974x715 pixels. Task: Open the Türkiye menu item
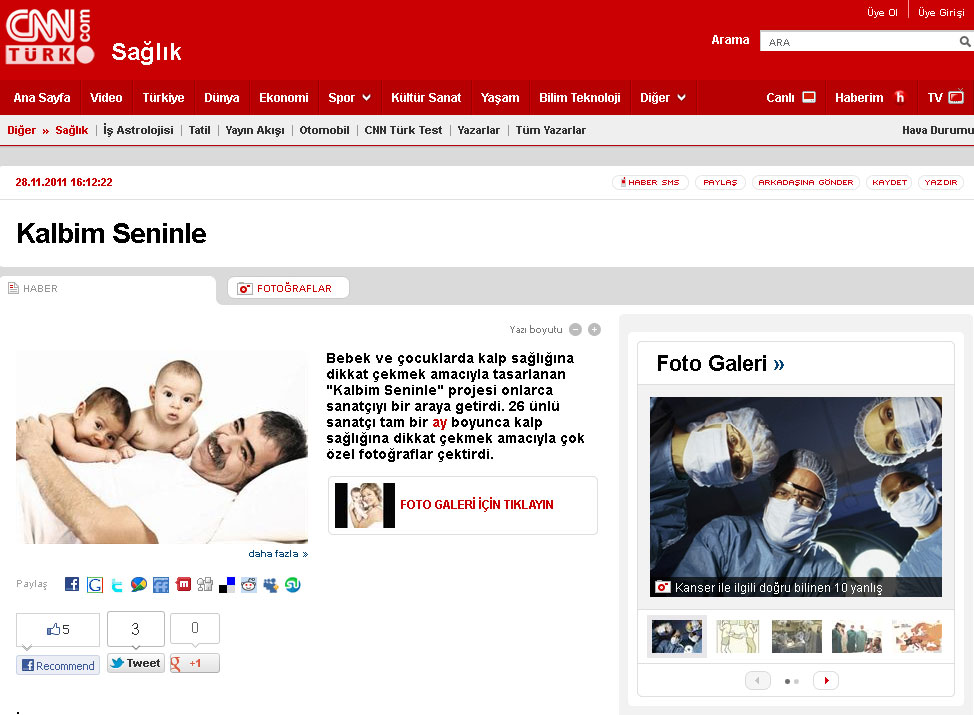click(163, 98)
